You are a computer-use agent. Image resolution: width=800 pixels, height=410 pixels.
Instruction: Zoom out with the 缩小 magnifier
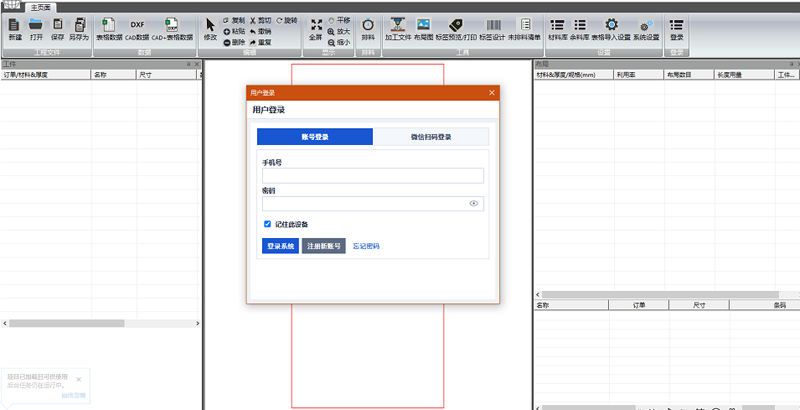pos(339,43)
